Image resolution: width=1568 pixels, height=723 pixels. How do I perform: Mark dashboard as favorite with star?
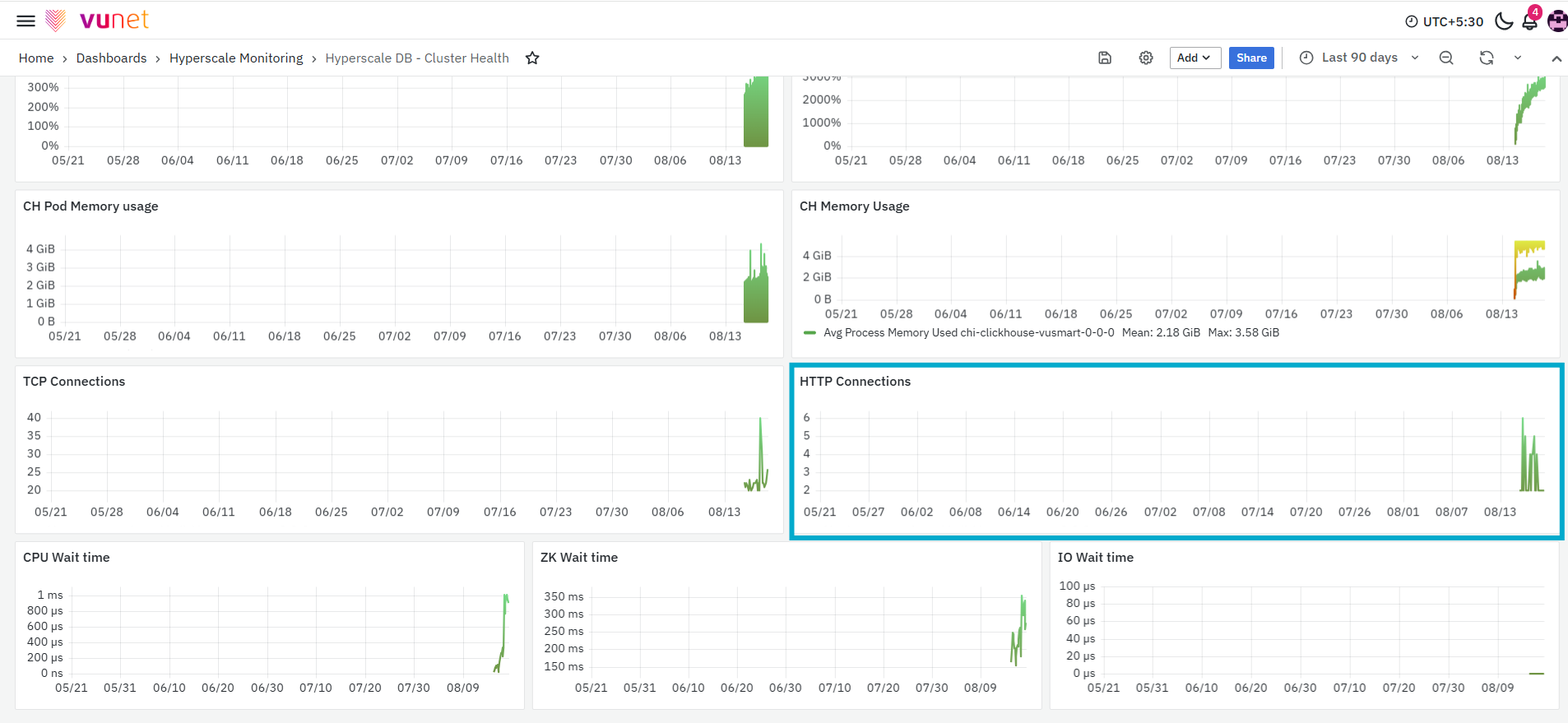(x=532, y=58)
